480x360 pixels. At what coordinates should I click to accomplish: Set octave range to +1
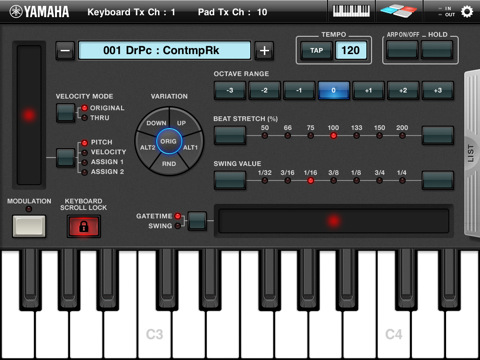click(368, 90)
